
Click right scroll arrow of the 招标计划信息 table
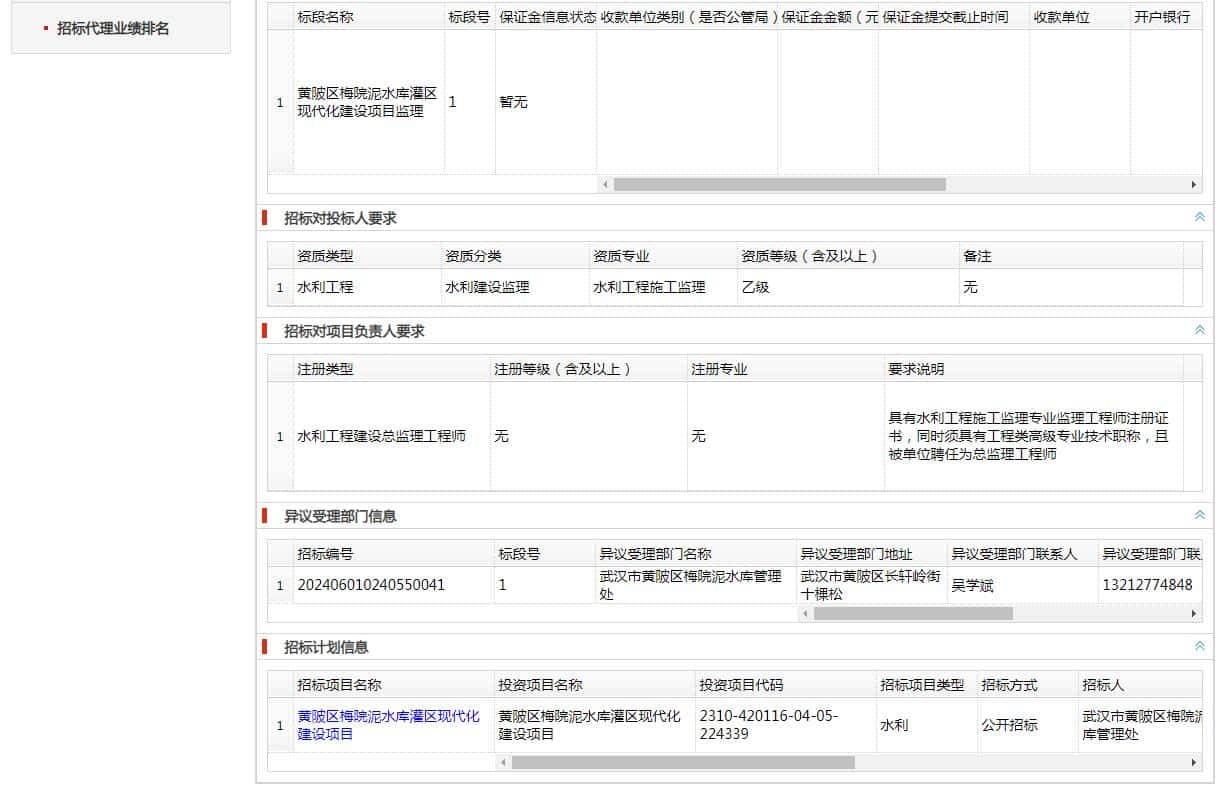[1194, 762]
